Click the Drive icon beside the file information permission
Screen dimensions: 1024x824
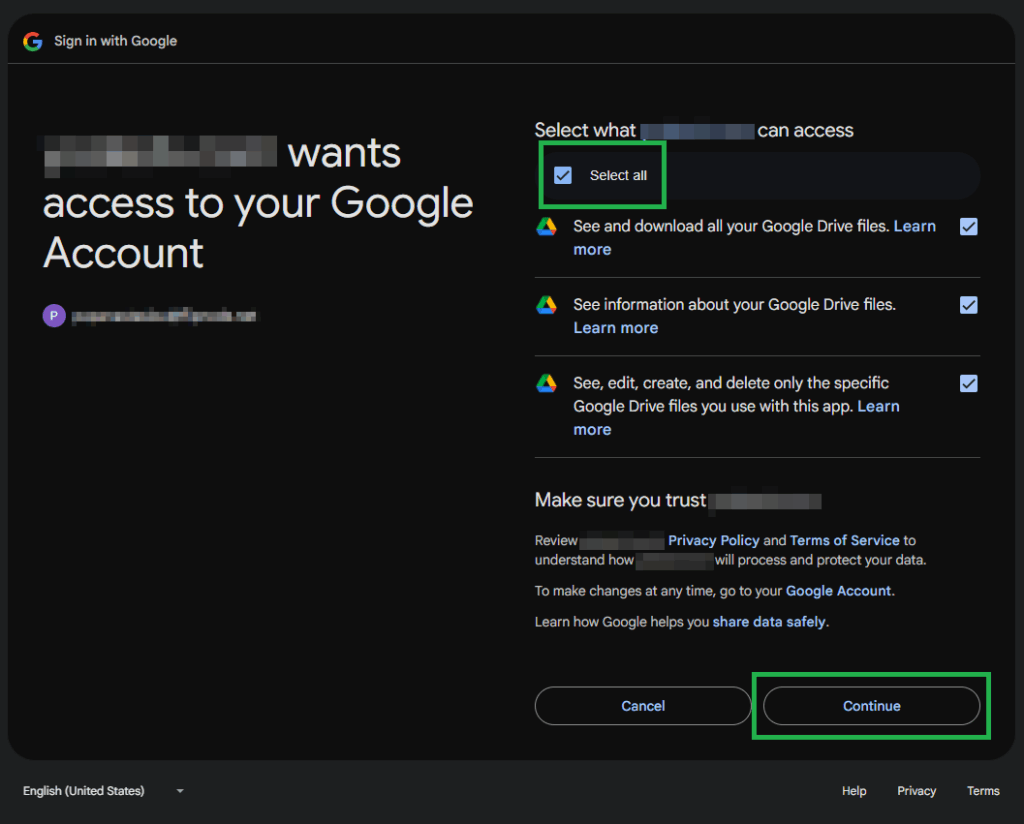click(x=546, y=305)
